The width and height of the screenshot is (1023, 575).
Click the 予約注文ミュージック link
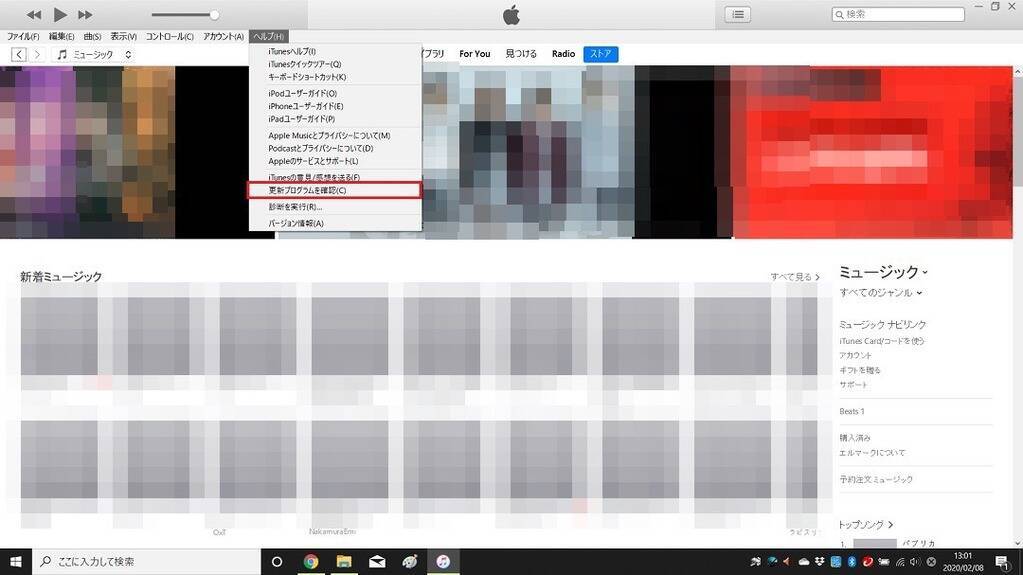876,479
